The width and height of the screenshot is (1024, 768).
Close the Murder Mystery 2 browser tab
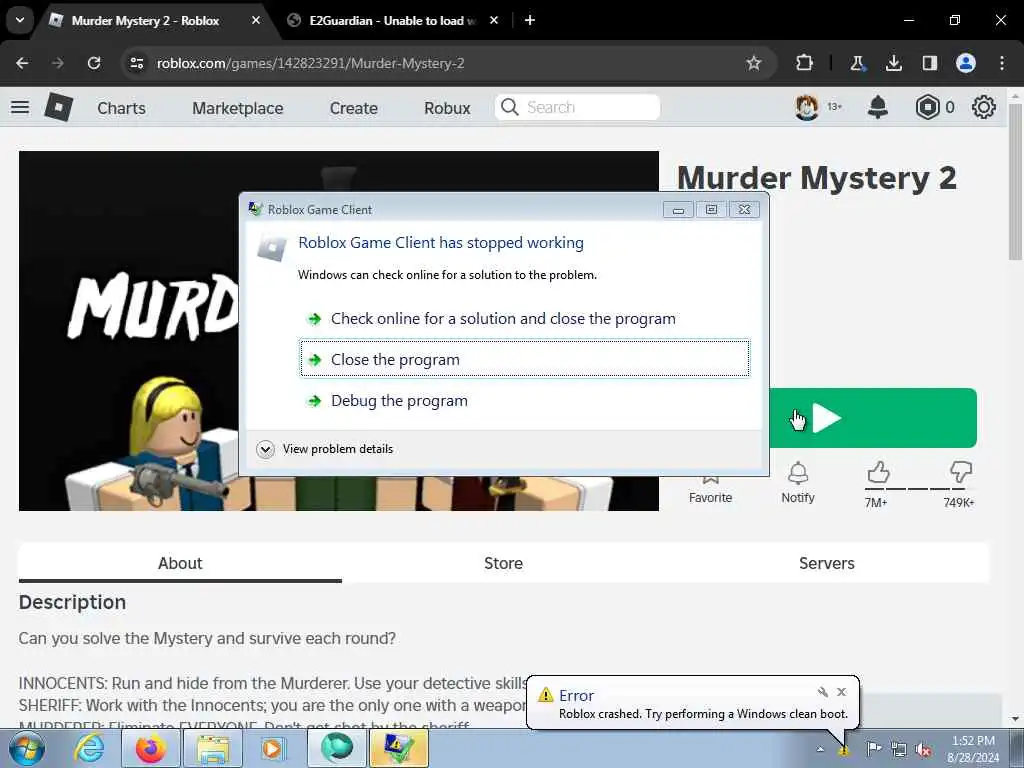[256, 20]
